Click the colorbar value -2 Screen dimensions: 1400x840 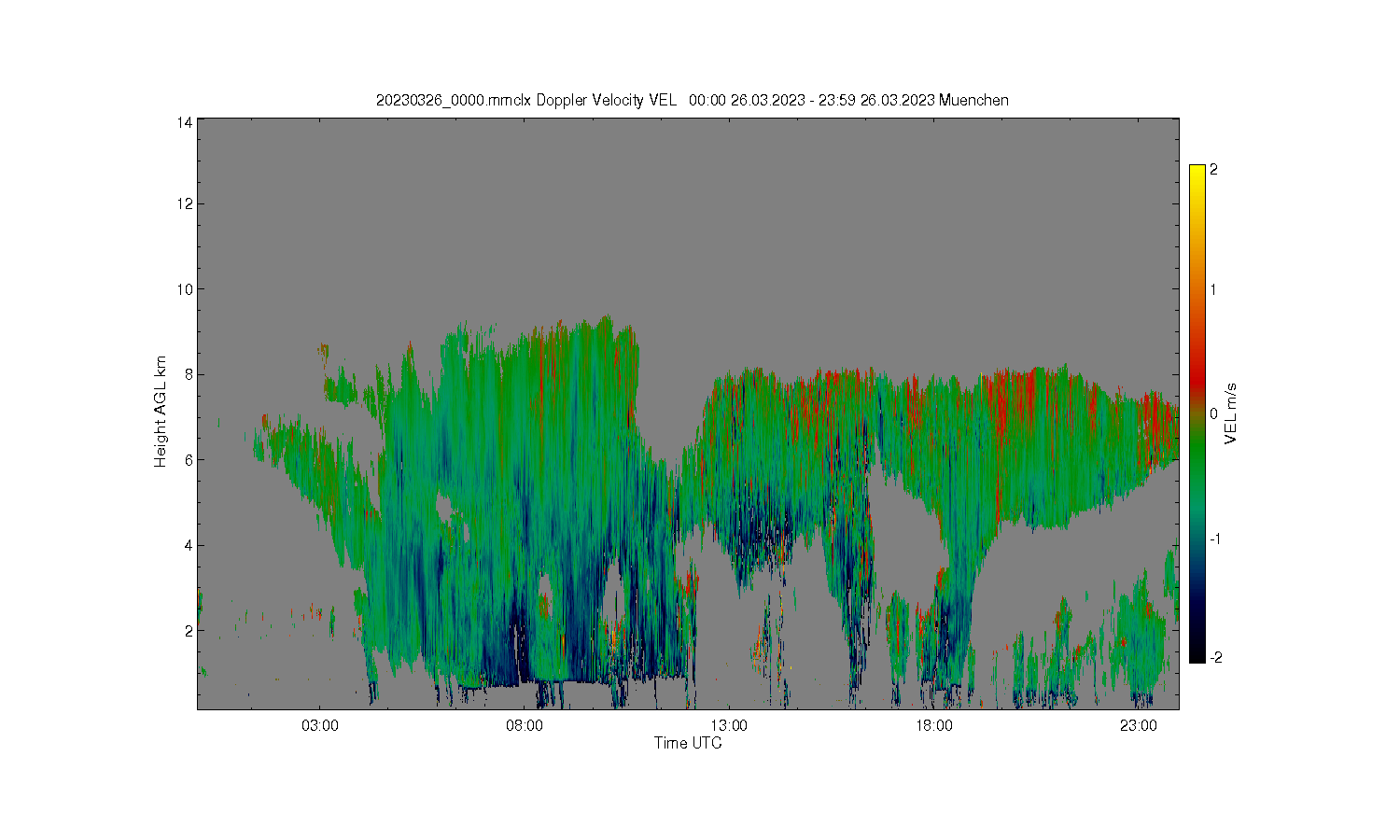(1215, 658)
